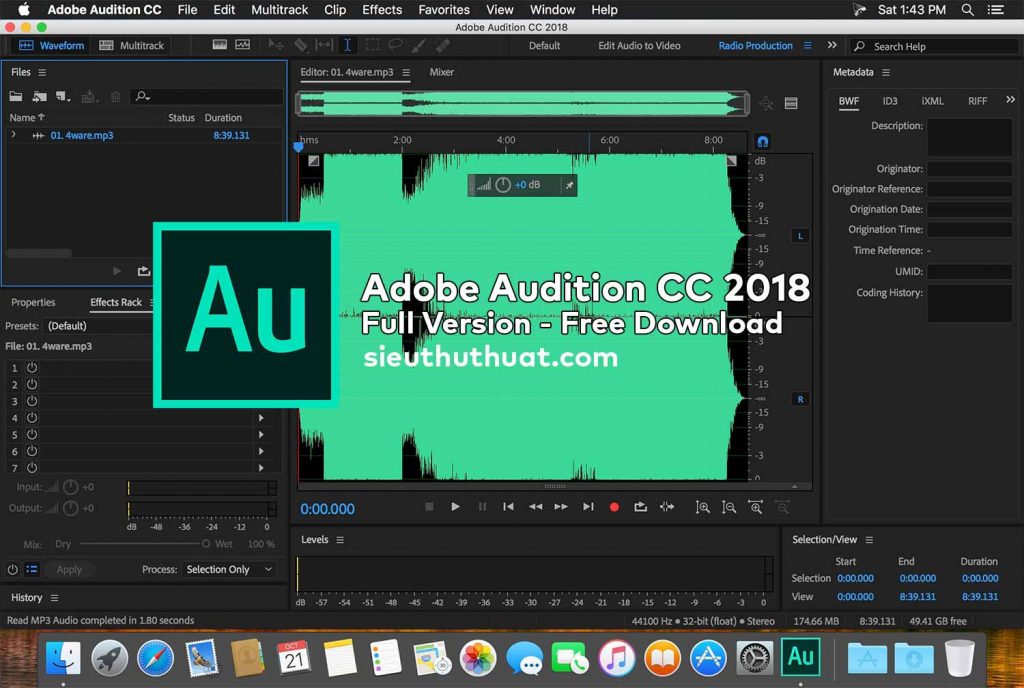
Task: Play the audio from transport
Action: pyautogui.click(x=455, y=507)
